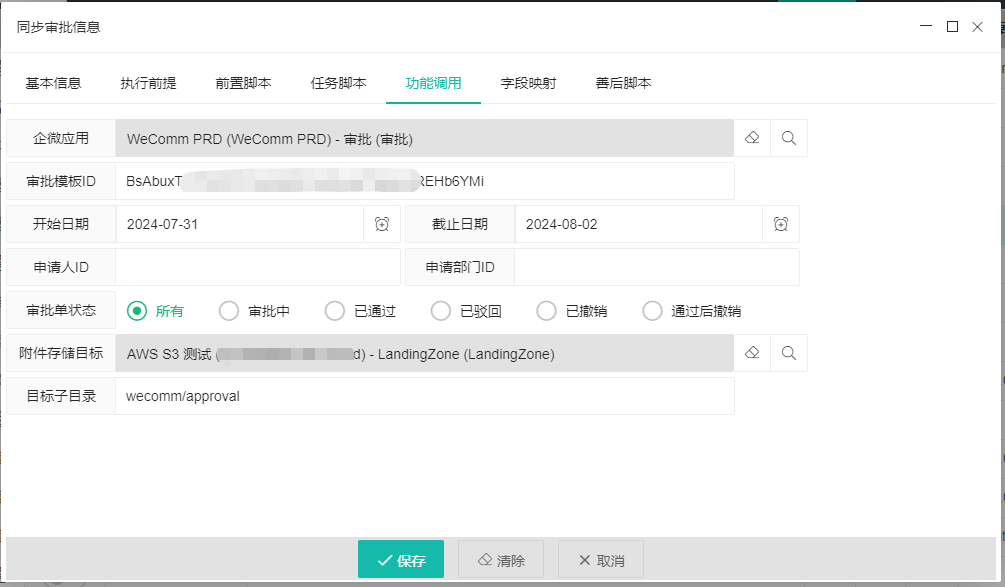The width and height of the screenshot is (1005, 587).
Task: Click the 开始日期 field showing 2024-07-31
Action: [240, 224]
